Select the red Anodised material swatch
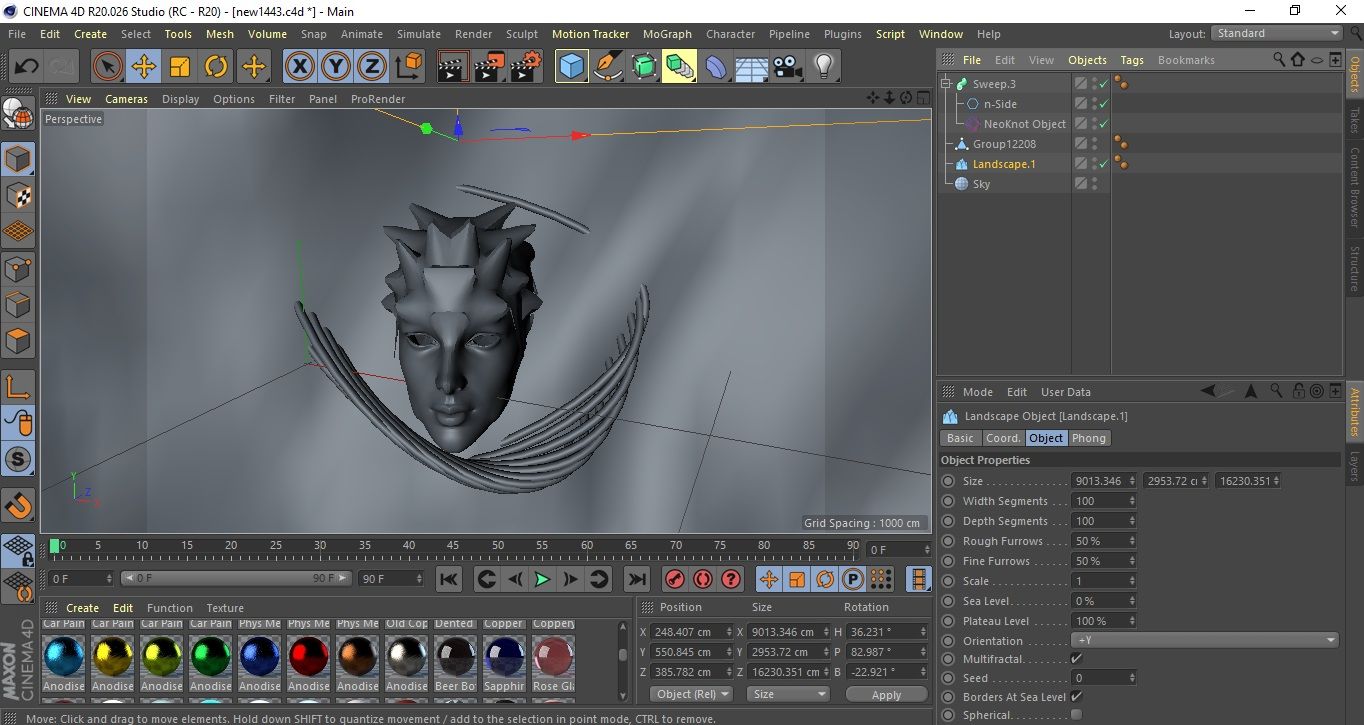1364x725 pixels. click(x=308, y=657)
